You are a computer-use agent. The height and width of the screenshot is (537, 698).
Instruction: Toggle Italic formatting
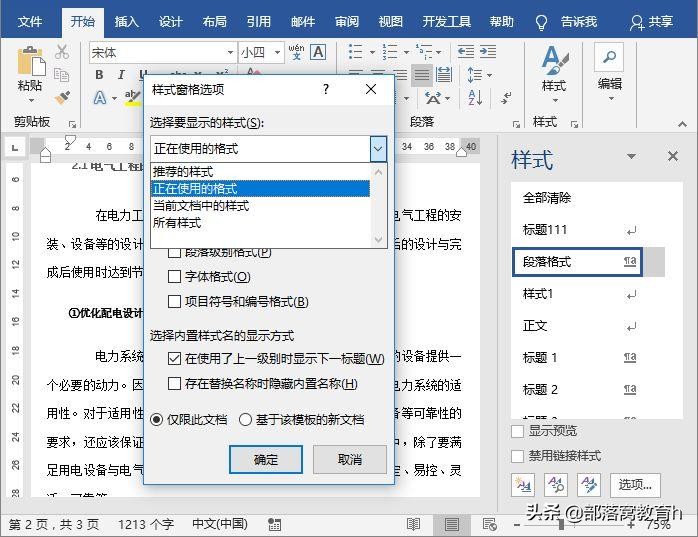[121, 75]
